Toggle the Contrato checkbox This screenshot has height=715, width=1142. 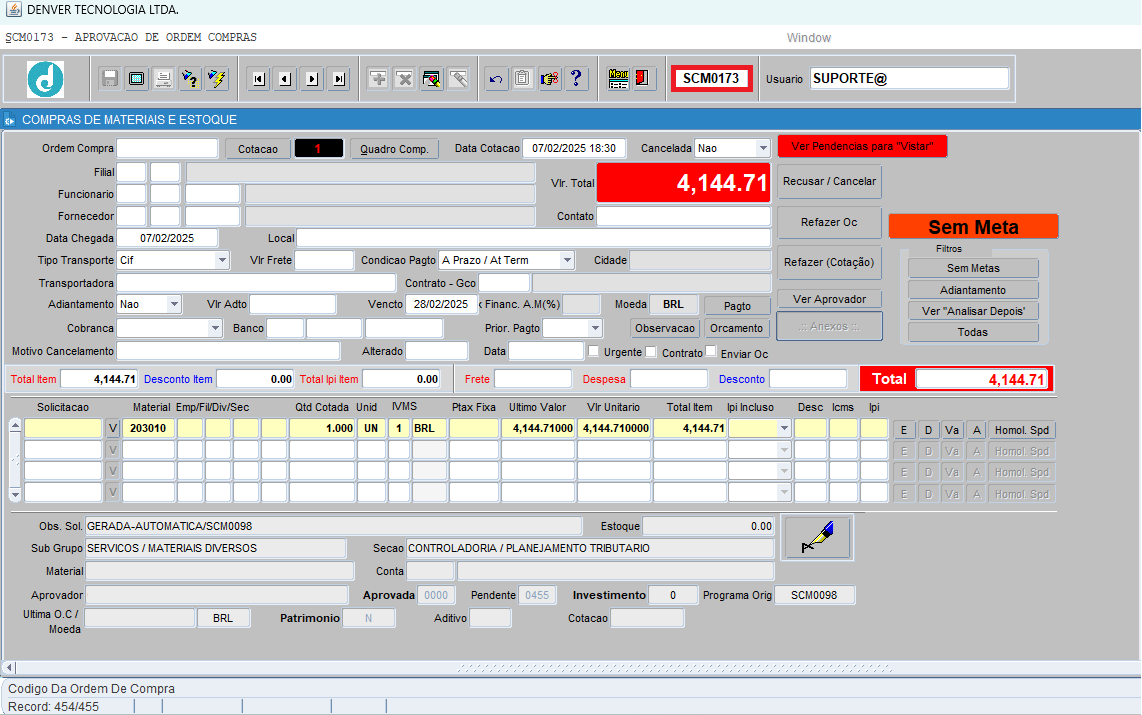tap(651, 352)
